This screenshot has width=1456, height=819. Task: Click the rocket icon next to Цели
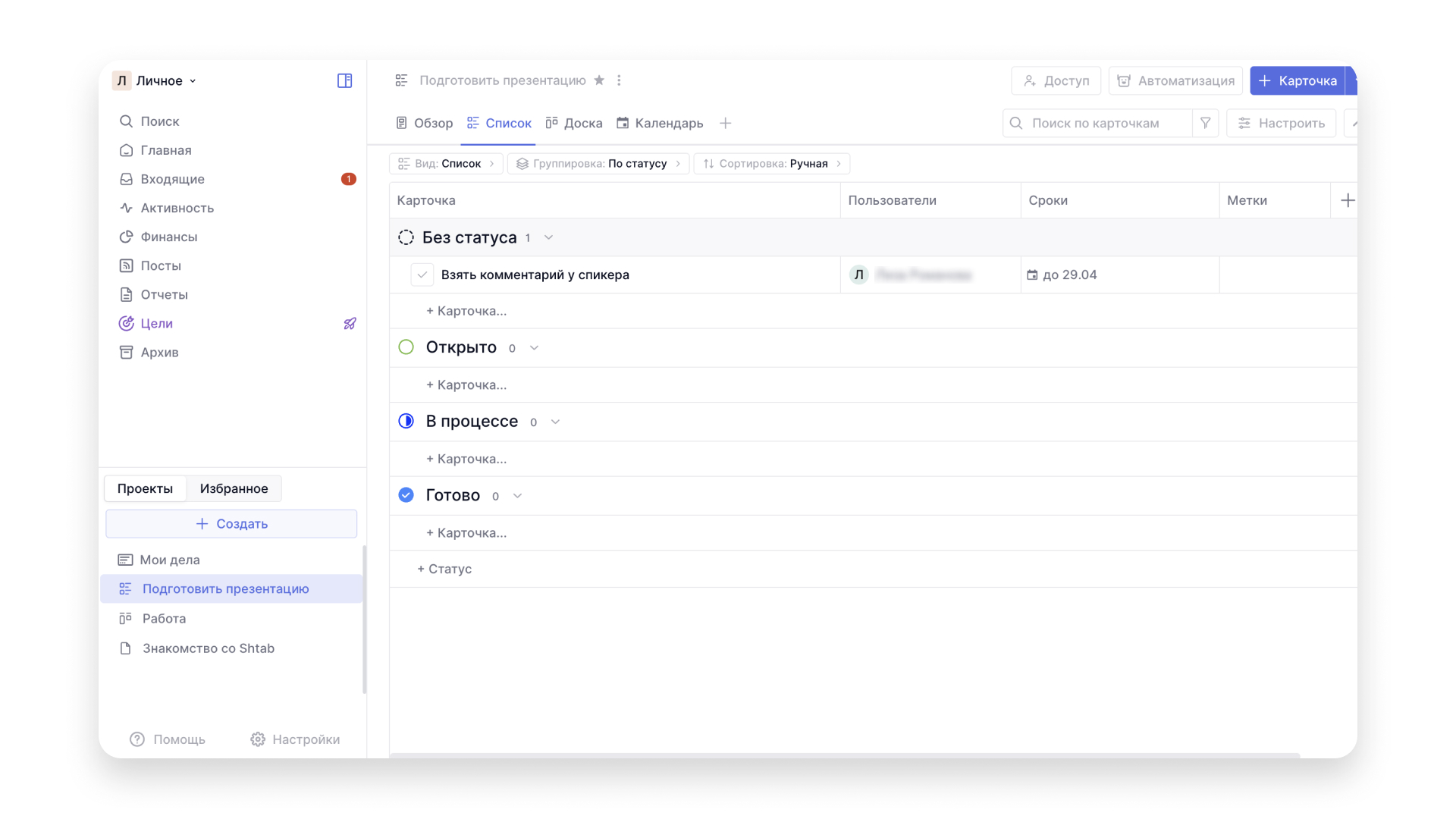[x=350, y=323]
